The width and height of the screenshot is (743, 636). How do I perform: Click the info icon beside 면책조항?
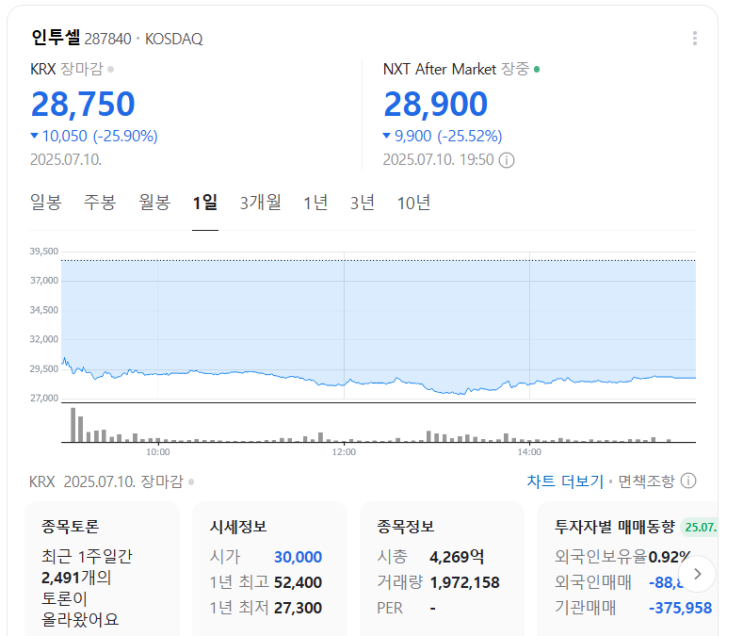[x=688, y=481]
